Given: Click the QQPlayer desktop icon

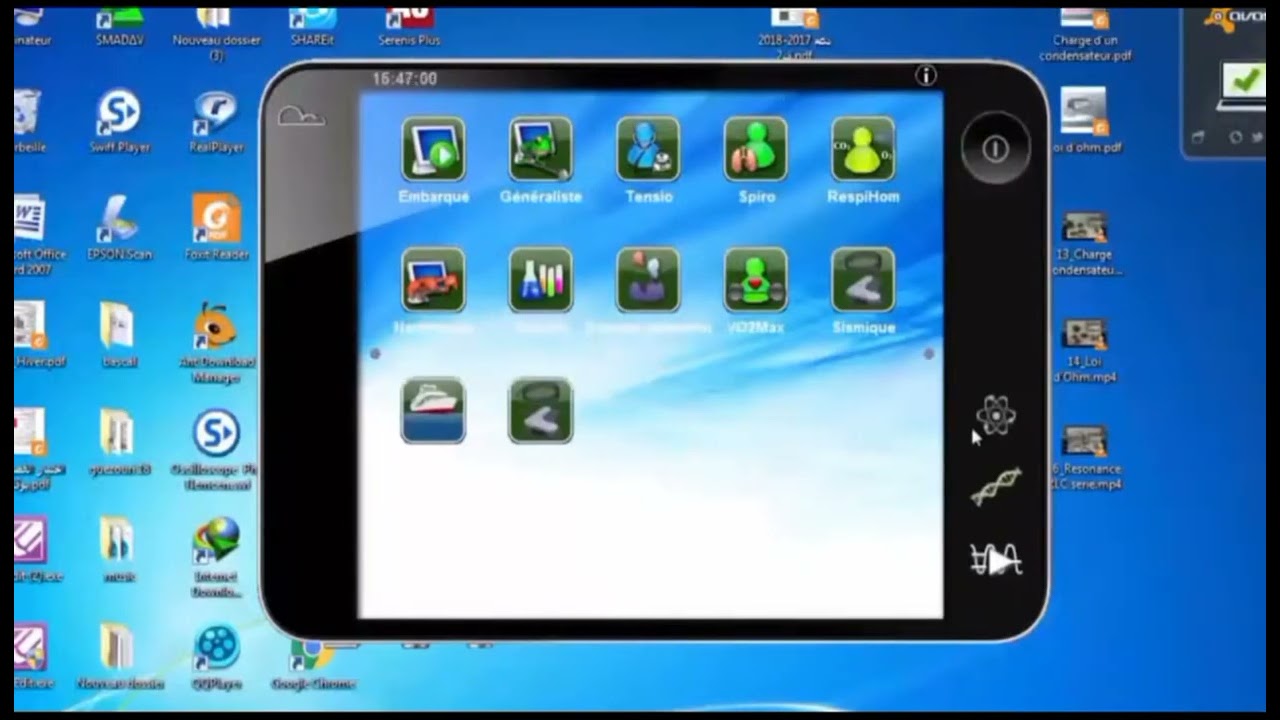Looking at the screenshot, I should pos(217,658).
